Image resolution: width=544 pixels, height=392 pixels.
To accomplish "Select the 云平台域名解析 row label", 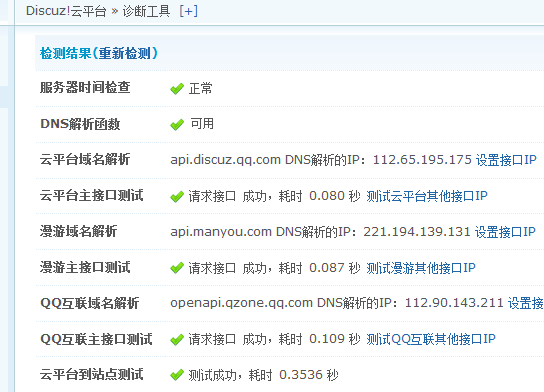I will [85, 160].
